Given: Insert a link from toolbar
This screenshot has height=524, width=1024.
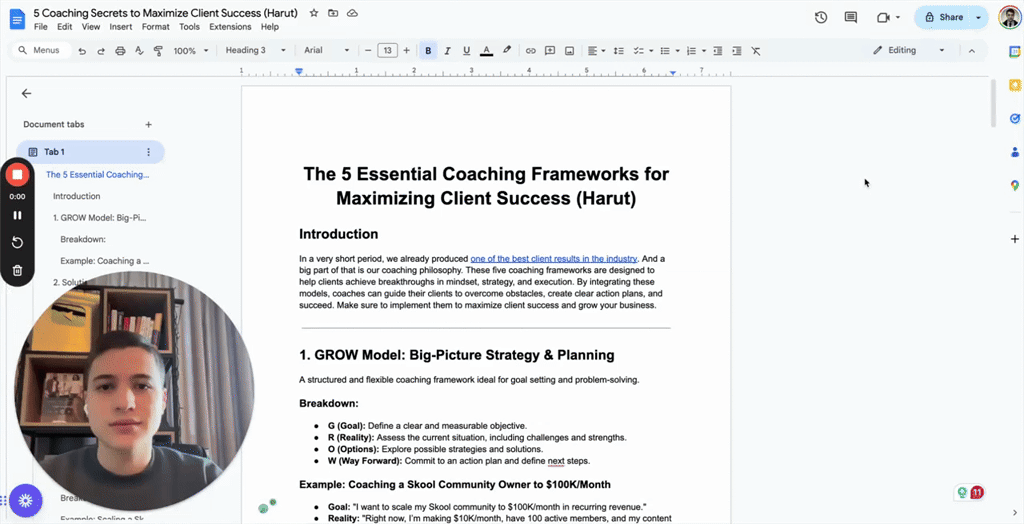Looking at the screenshot, I should [x=531, y=50].
